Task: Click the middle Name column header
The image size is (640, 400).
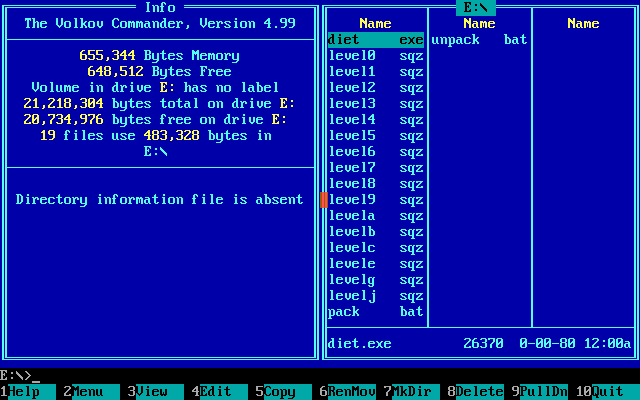Action: click(x=480, y=23)
